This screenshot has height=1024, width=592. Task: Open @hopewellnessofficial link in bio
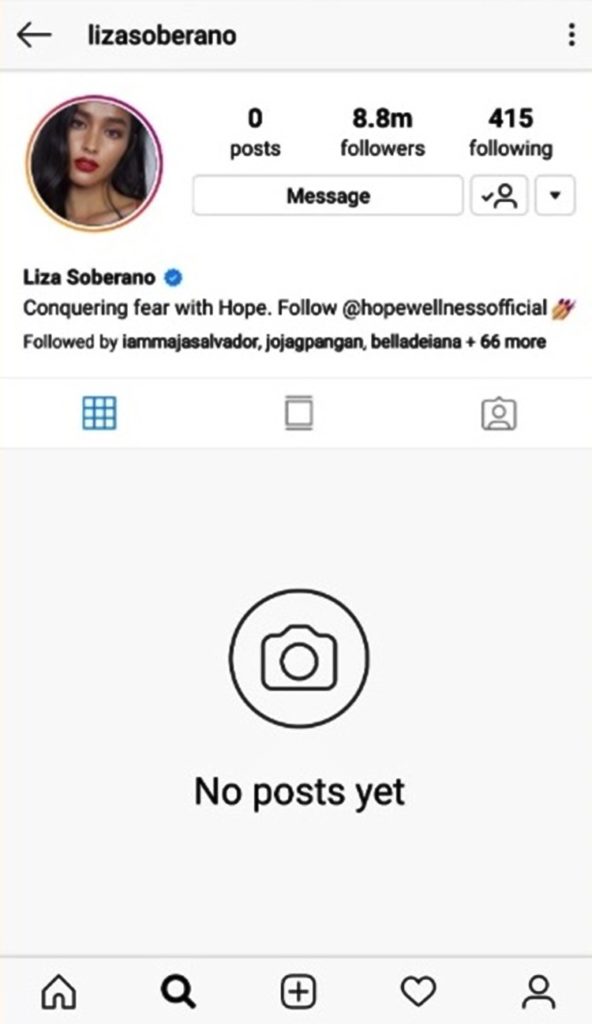coord(445,308)
